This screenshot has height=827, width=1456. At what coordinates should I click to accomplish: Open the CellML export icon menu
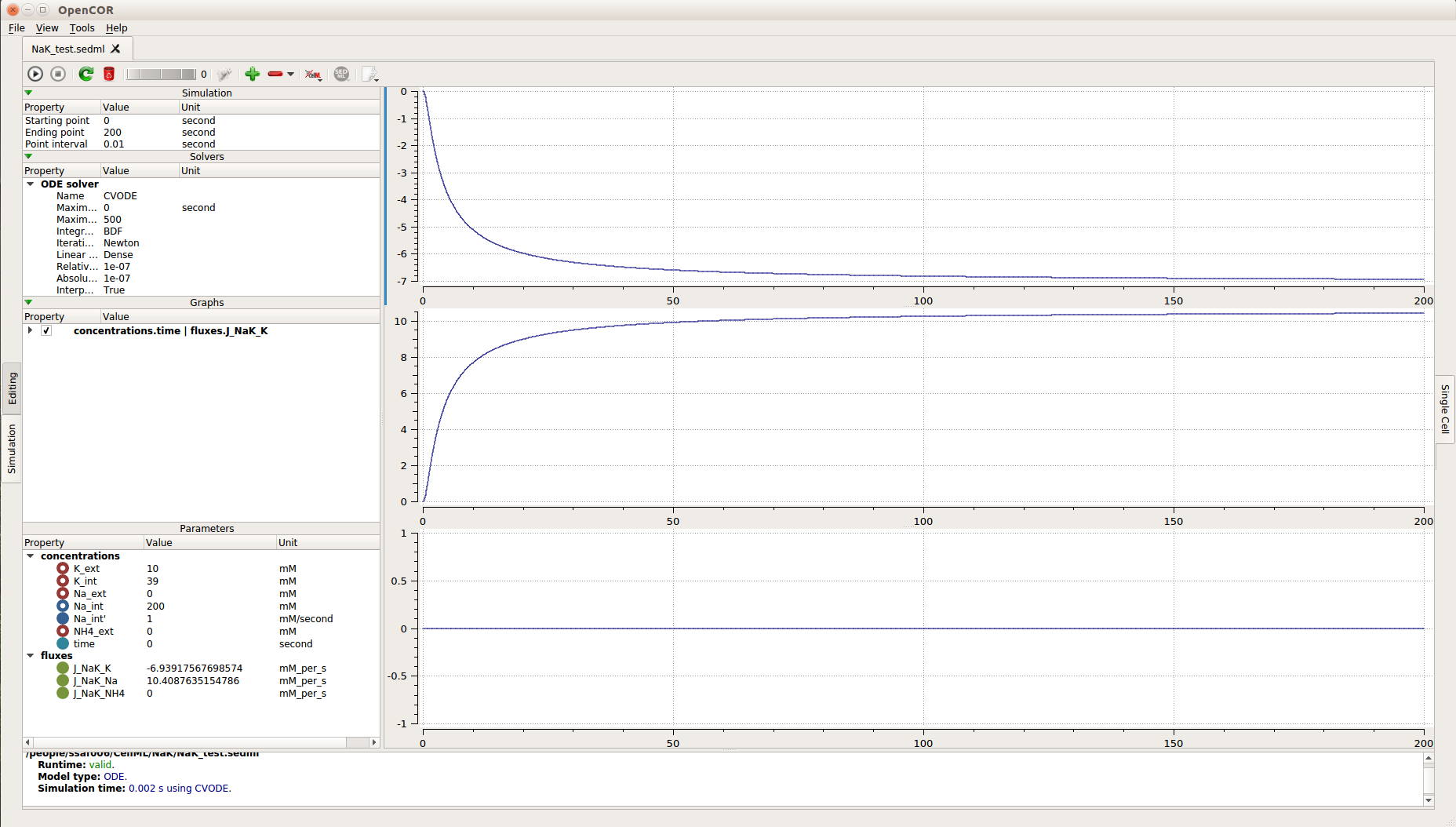click(313, 75)
